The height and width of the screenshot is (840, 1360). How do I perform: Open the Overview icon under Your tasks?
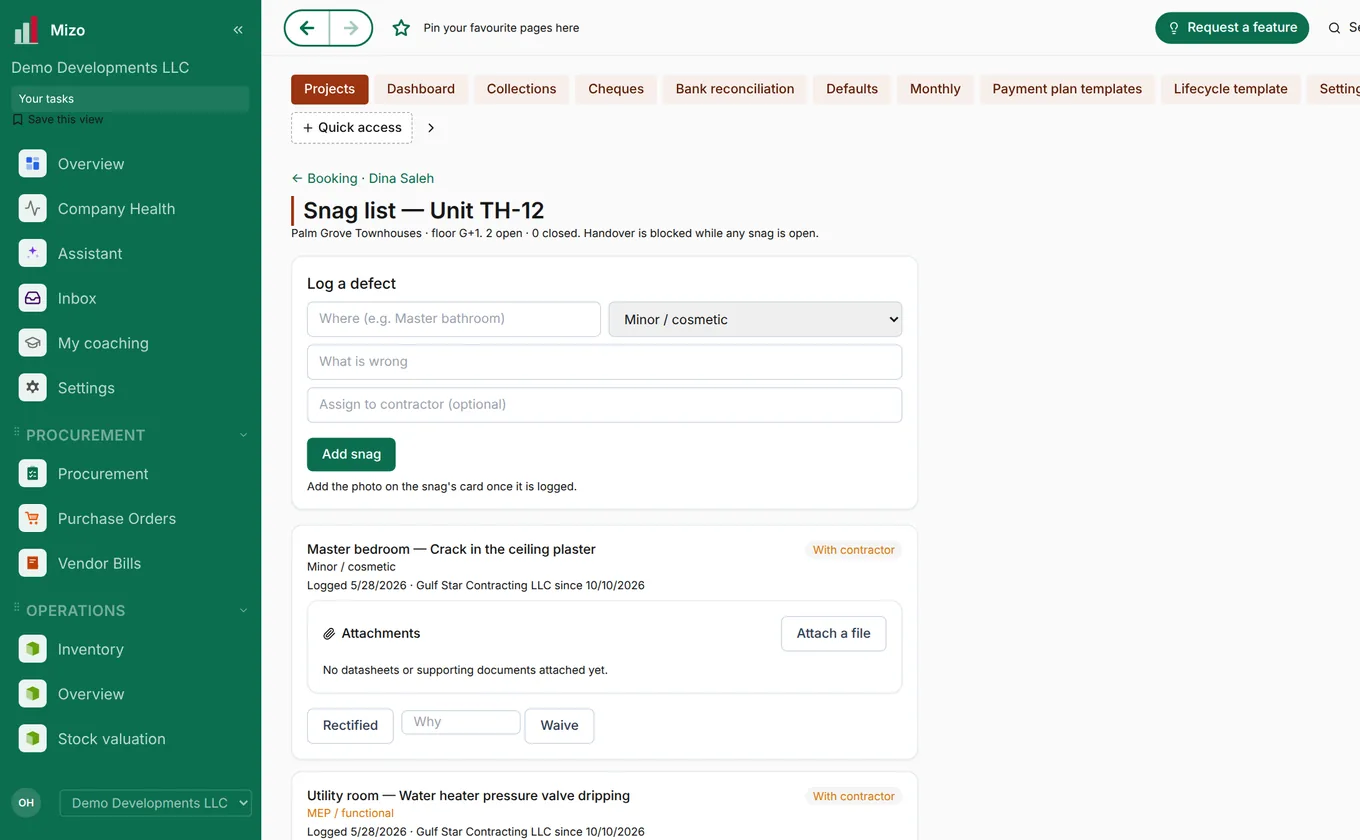click(x=33, y=164)
